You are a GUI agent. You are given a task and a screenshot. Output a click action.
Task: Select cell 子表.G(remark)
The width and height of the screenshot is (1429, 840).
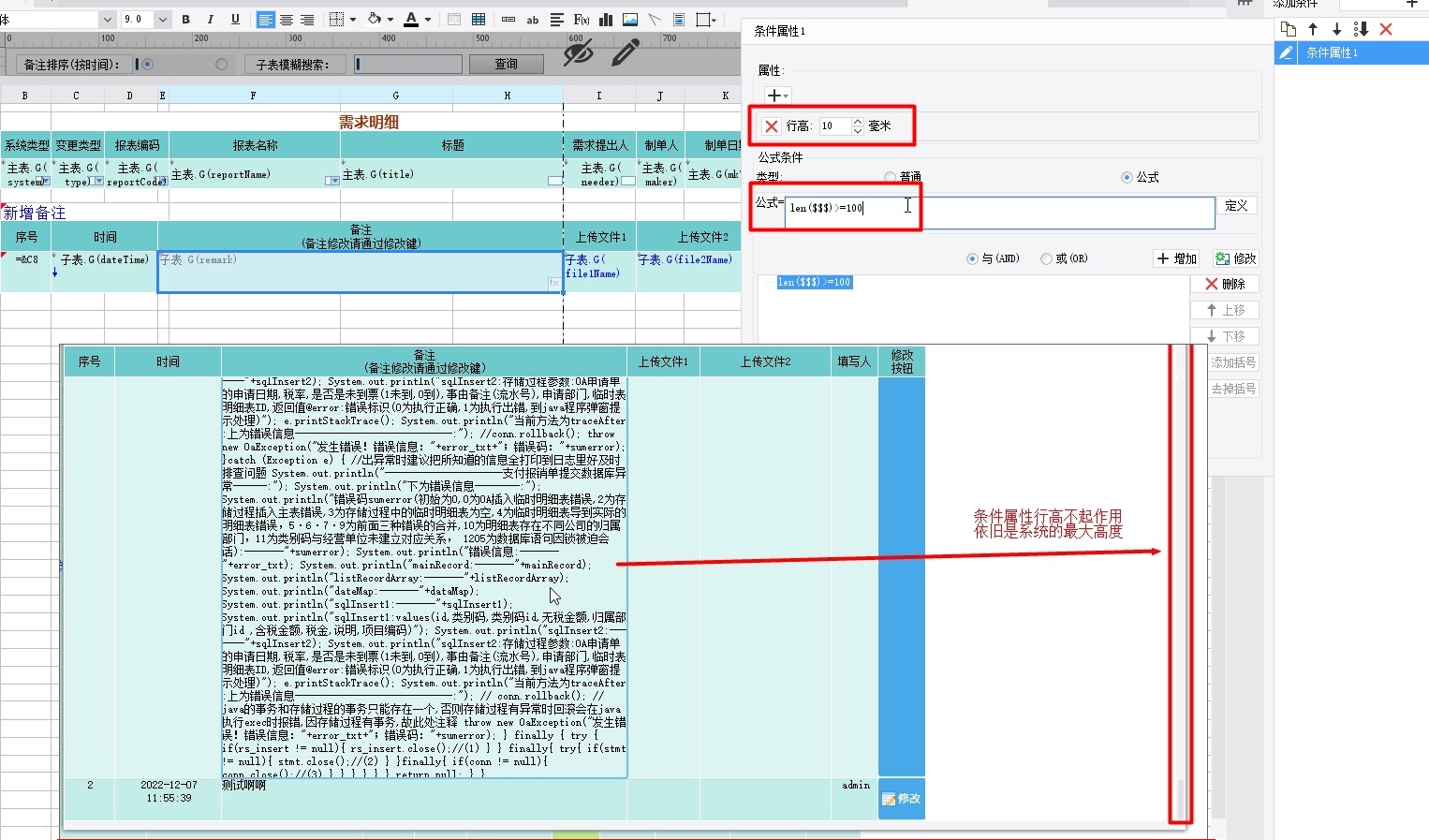click(x=360, y=272)
